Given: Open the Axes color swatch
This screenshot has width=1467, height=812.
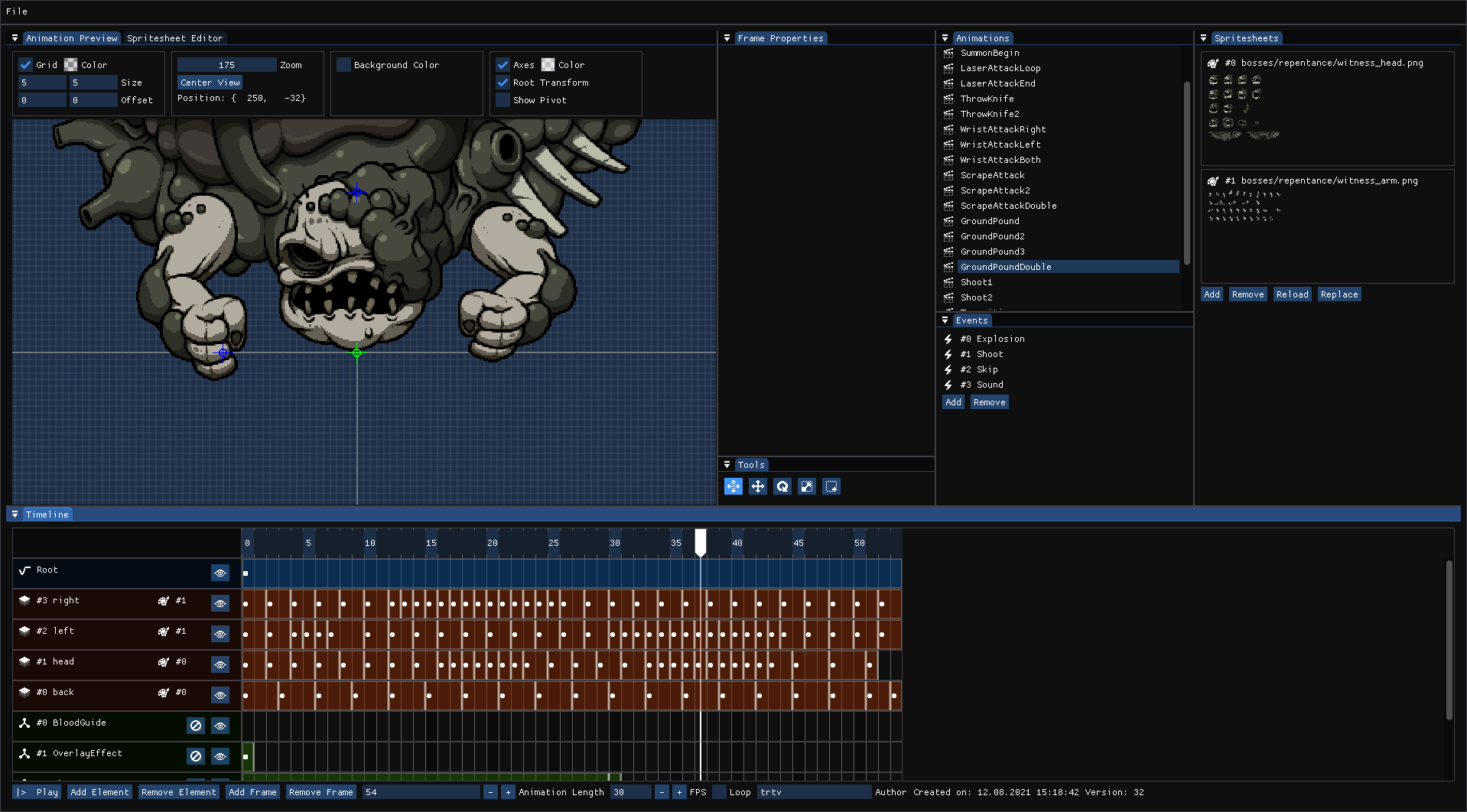Looking at the screenshot, I should 548,65.
